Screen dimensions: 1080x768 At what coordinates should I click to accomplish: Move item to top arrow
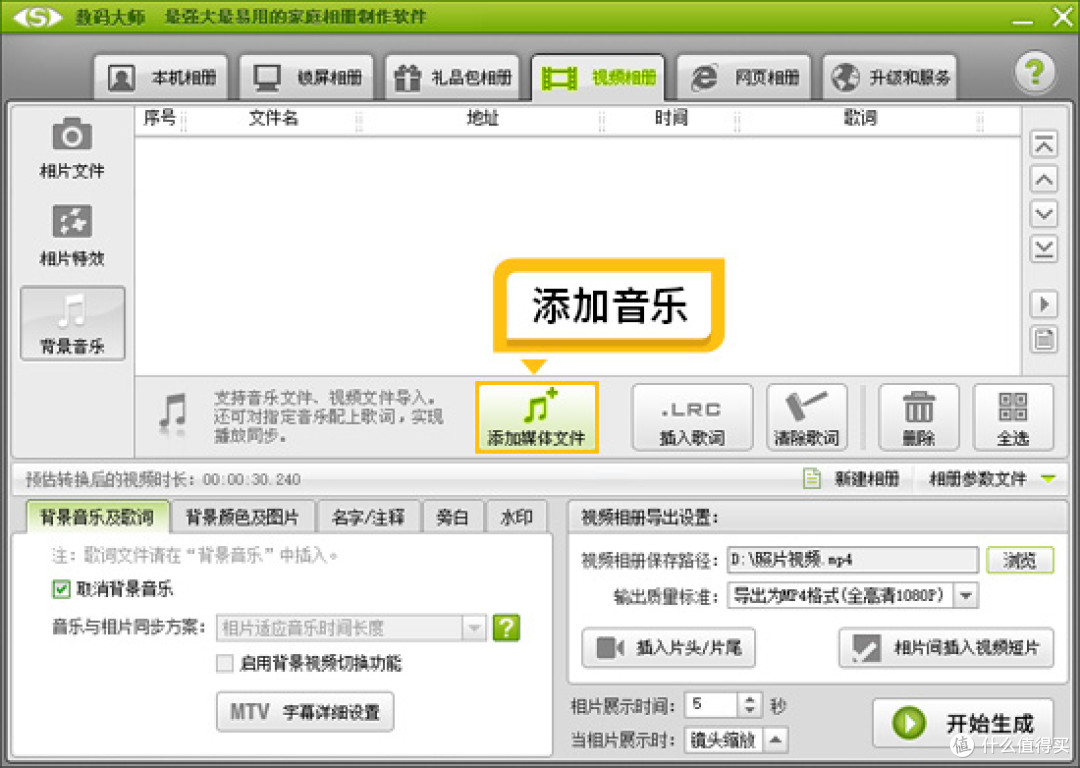tap(1043, 145)
